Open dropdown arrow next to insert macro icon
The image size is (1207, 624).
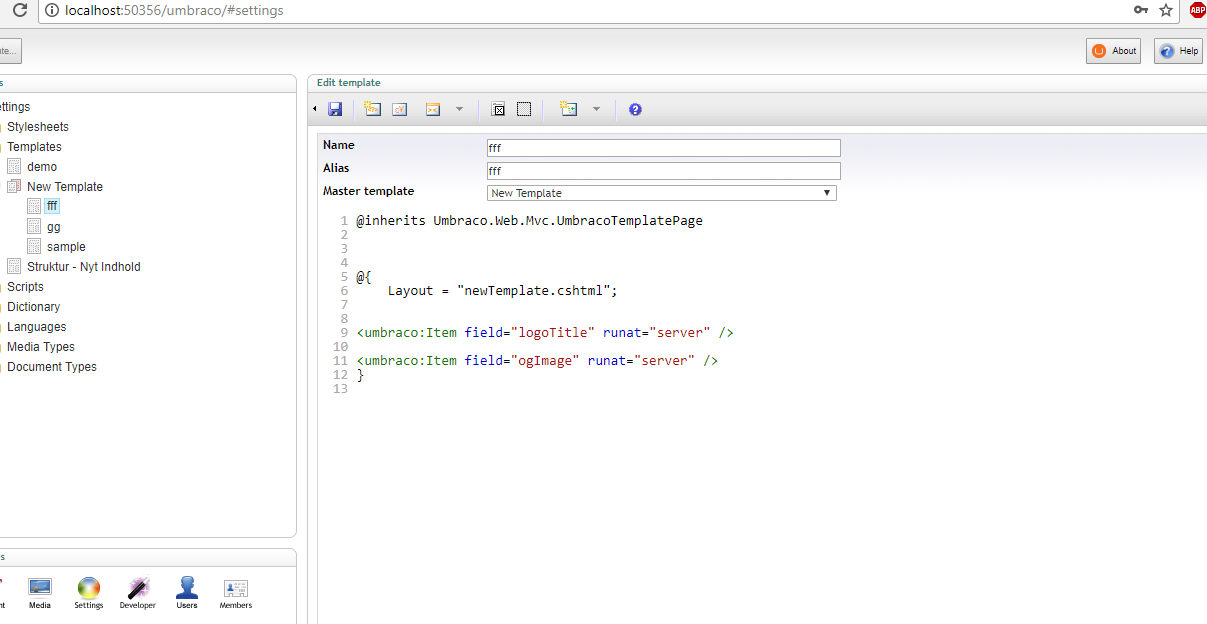[x=459, y=109]
